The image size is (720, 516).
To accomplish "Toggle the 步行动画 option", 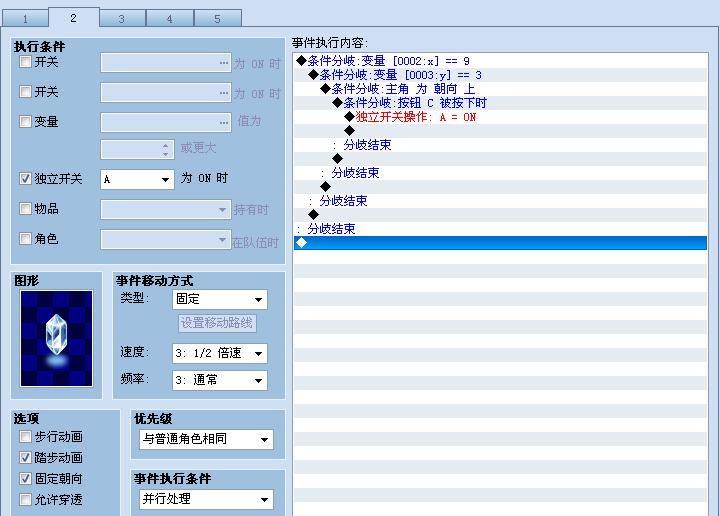I will coord(25,436).
